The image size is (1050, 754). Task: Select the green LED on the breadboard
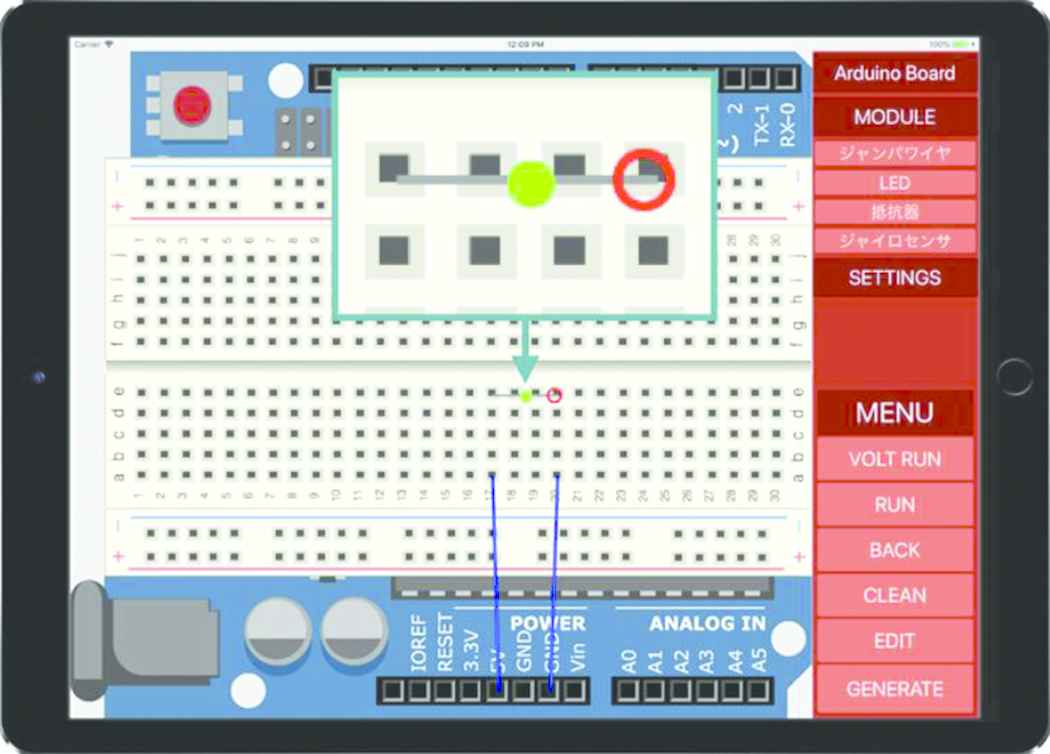526,396
